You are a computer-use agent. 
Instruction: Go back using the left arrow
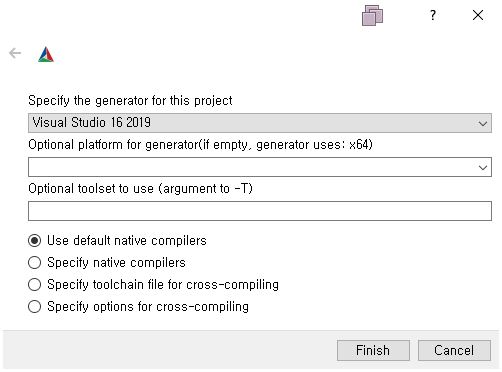(15, 53)
